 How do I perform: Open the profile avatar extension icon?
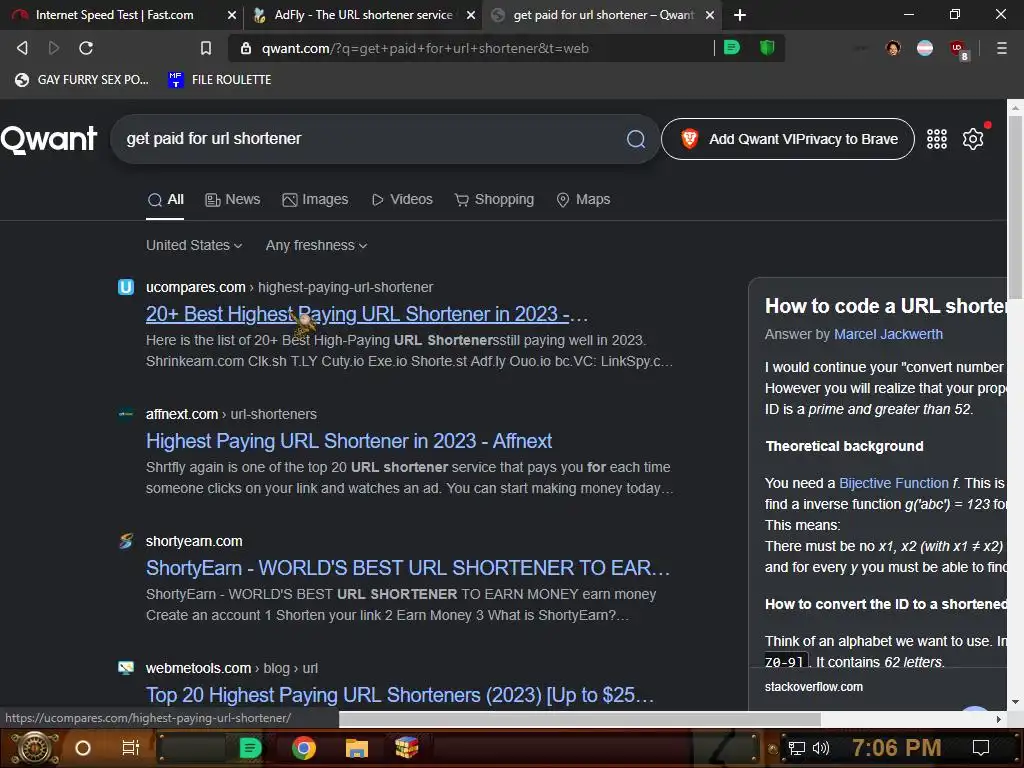pyautogui.click(x=893, y=48)
